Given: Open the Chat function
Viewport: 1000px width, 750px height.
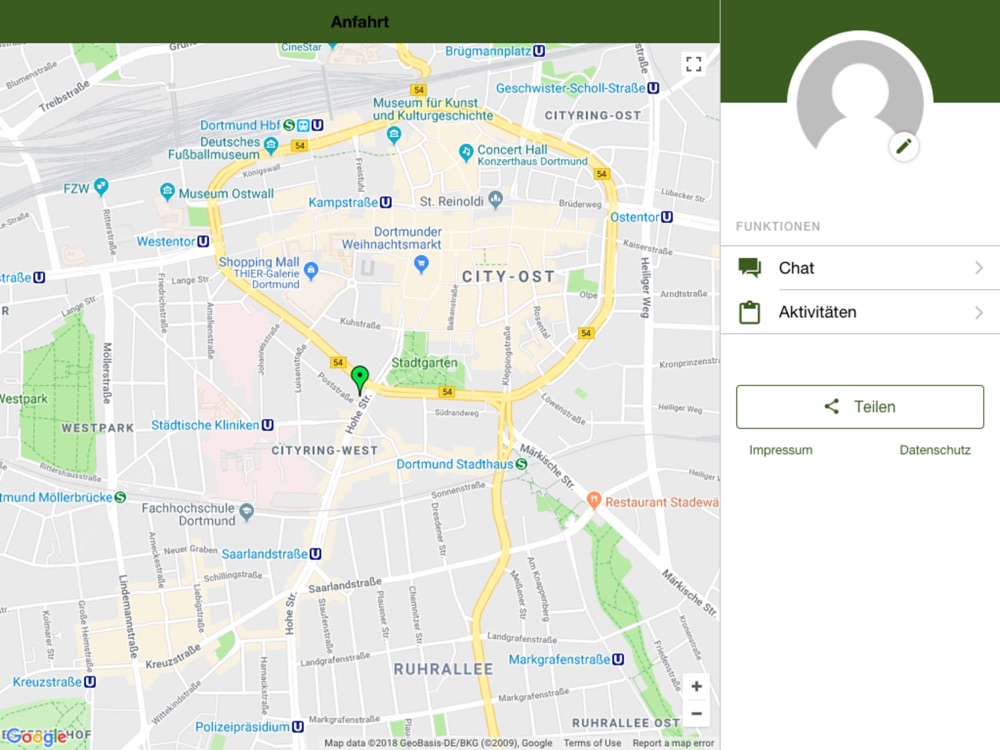Looking at the screenshot, I should (860, 268).
